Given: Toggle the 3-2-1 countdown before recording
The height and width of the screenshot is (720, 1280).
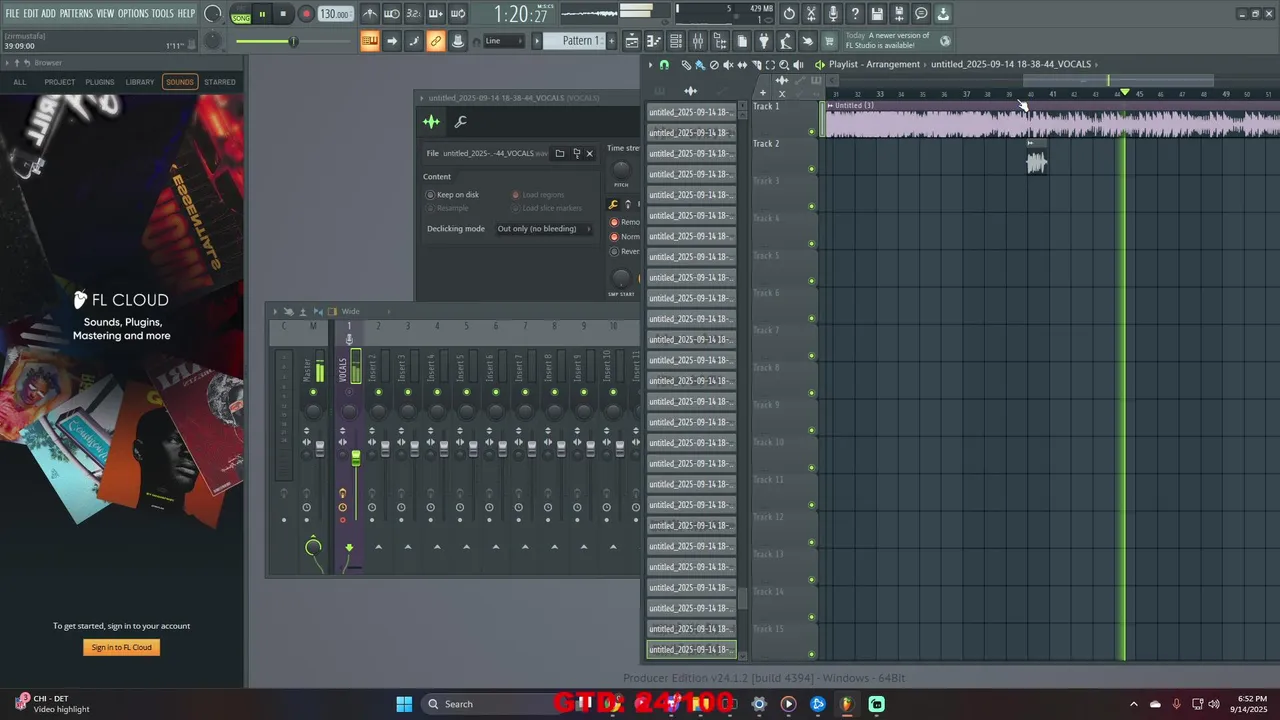Looking at the screenshot, I should pos(414,14).
